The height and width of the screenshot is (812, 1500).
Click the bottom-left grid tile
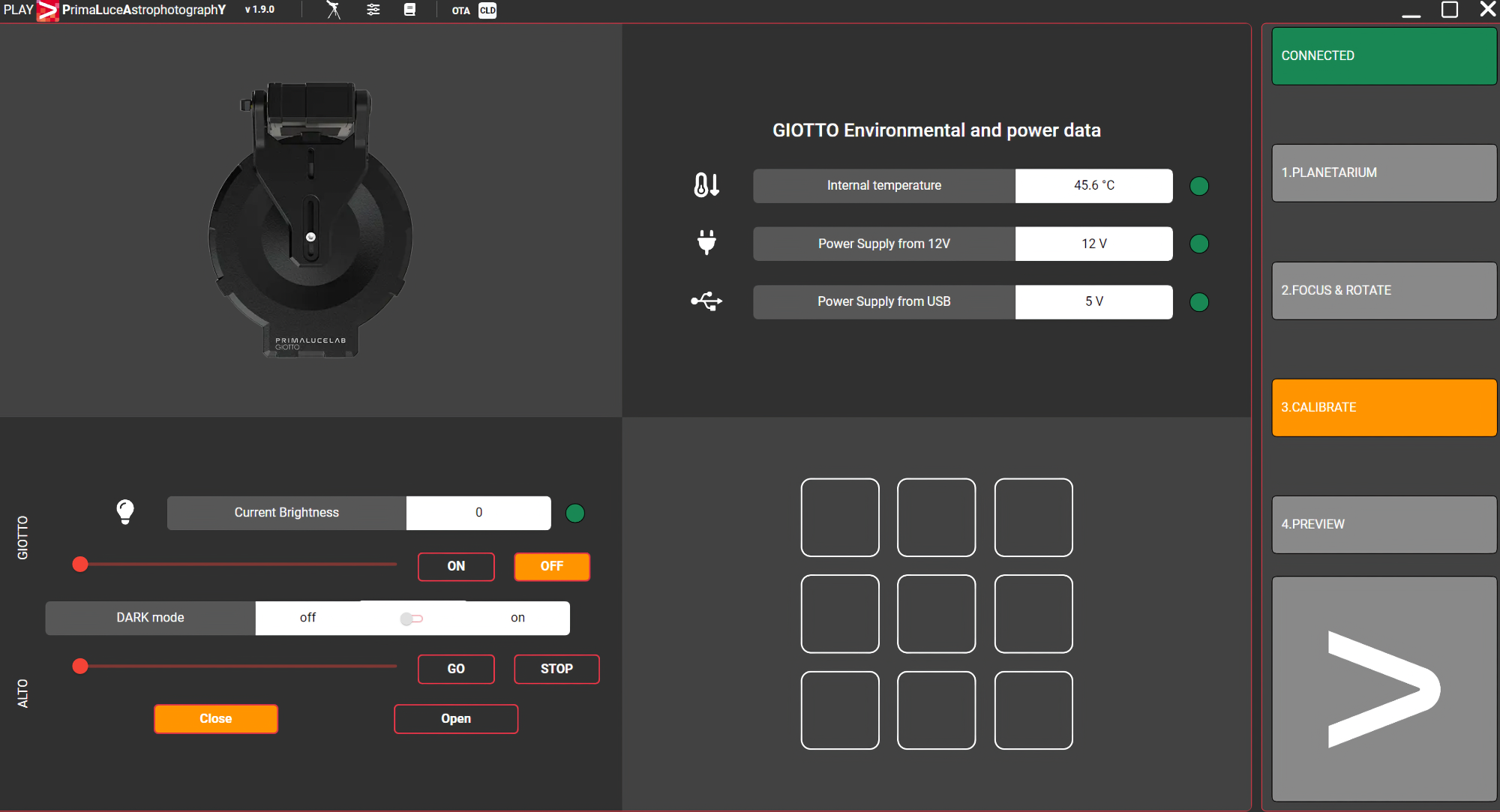(840, 710)
